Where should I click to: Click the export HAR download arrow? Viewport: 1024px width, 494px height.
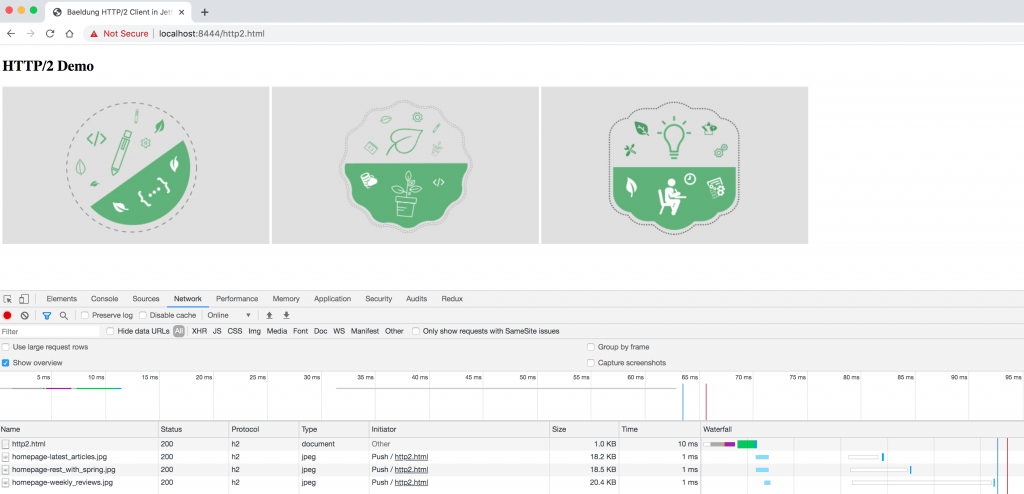click(x=286, y=316)
